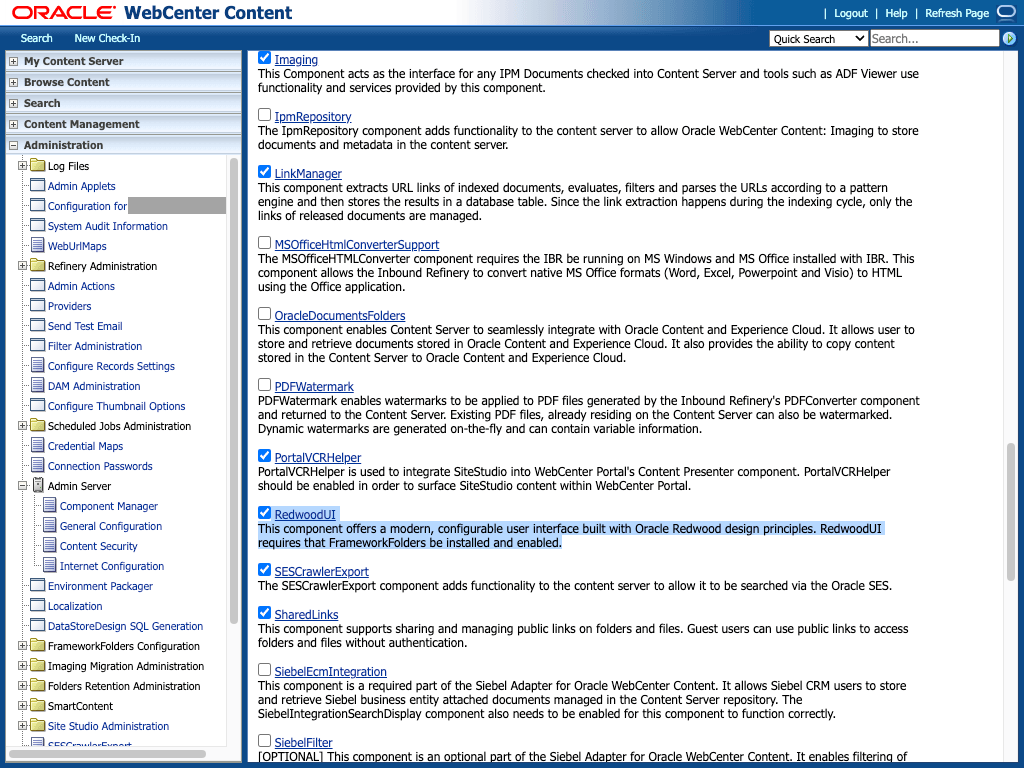Click the System Audit Information page icon

click(38, 225)
